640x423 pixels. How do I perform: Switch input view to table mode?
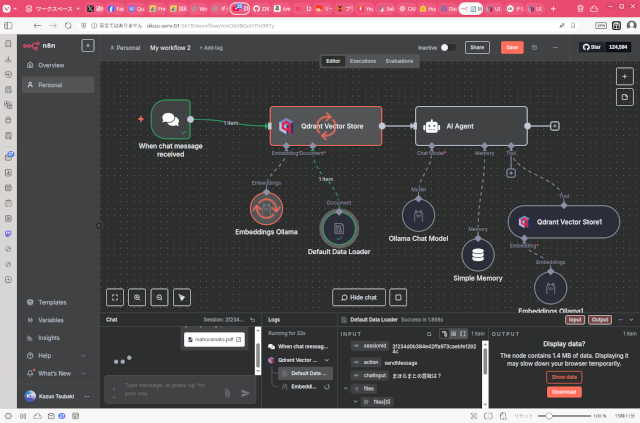(x=453, y=334)
